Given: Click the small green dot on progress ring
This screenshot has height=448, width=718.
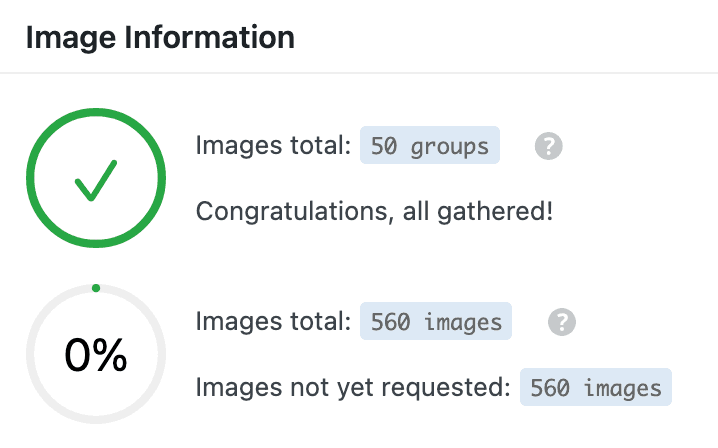Looking at the screenshot, I should pos(95,288).
